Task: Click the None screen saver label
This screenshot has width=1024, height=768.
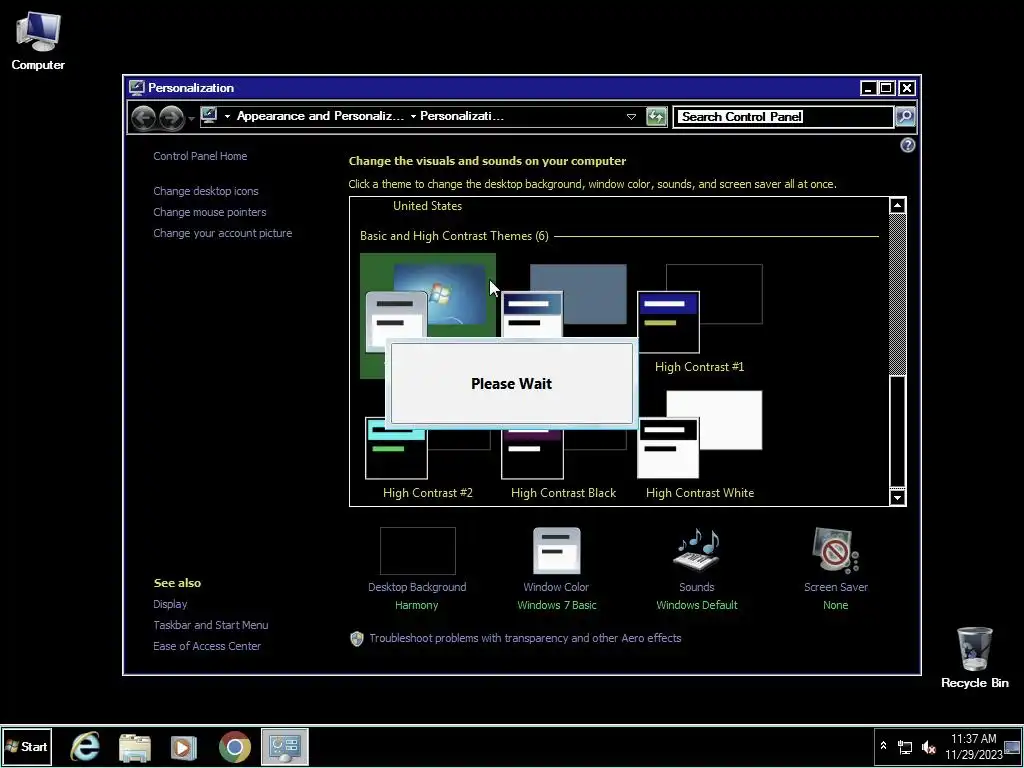Action: [835, 605]
